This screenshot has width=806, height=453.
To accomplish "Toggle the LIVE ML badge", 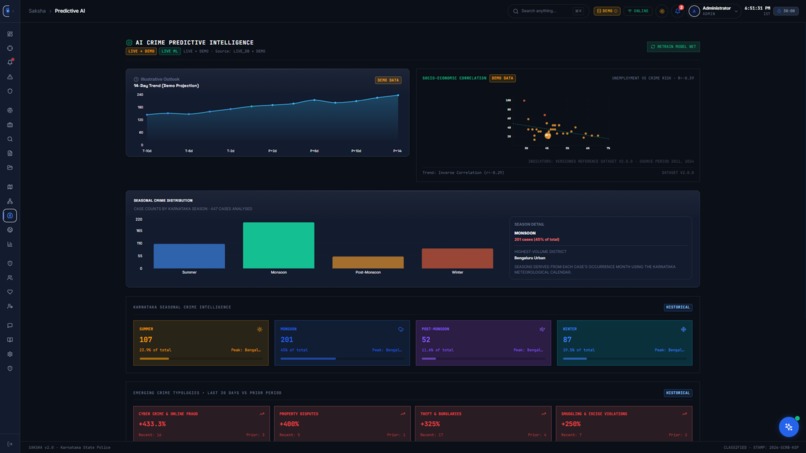I will 170,51.
